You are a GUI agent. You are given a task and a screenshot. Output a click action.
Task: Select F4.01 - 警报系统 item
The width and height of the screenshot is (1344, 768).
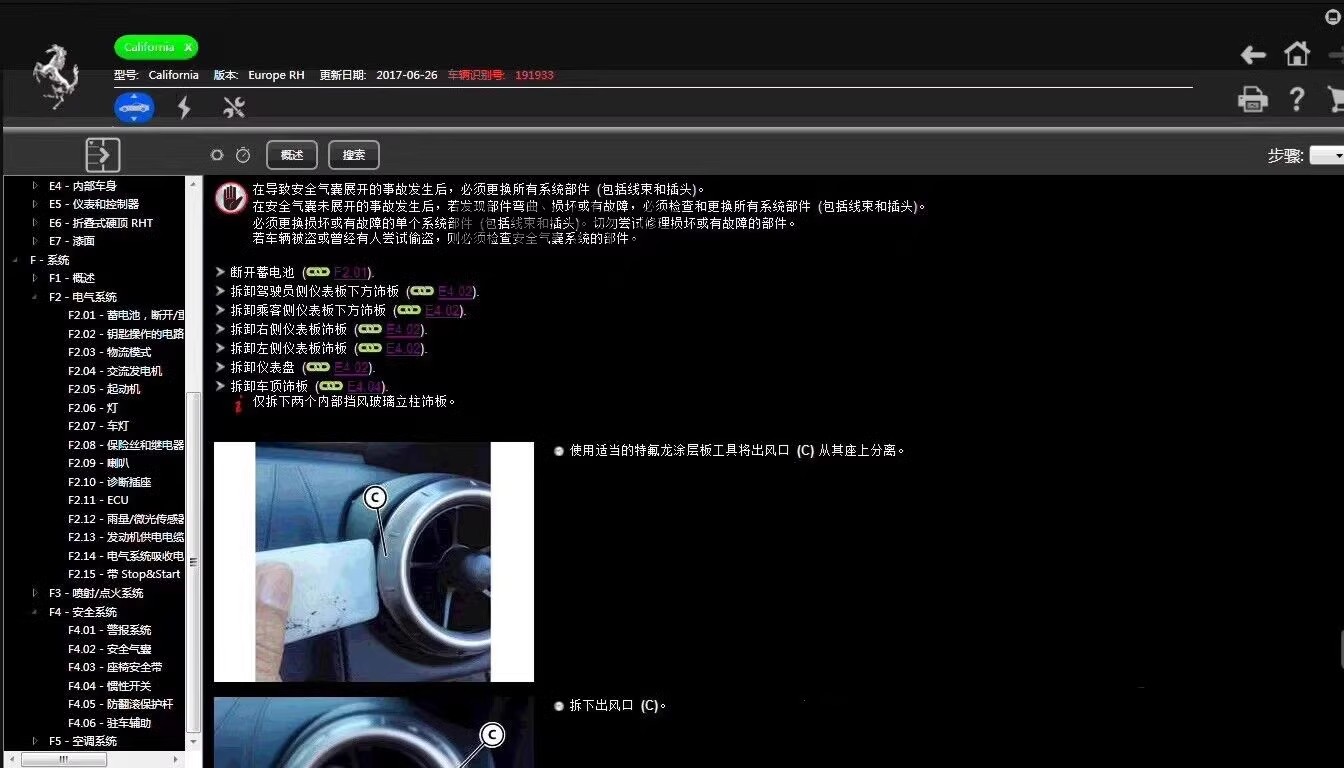click(x=110, y=630)
